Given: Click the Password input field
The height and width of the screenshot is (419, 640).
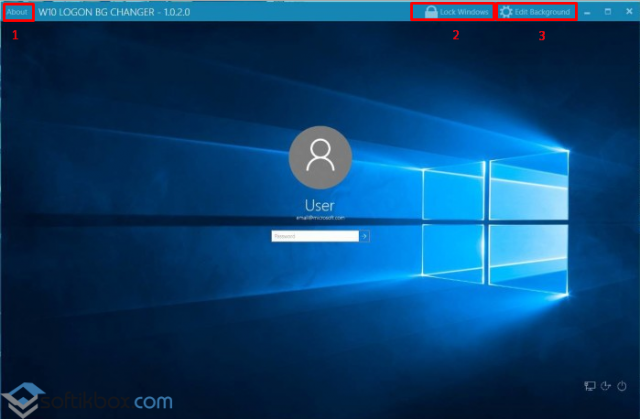Looking at the screenshot, I should pos(315,236).
